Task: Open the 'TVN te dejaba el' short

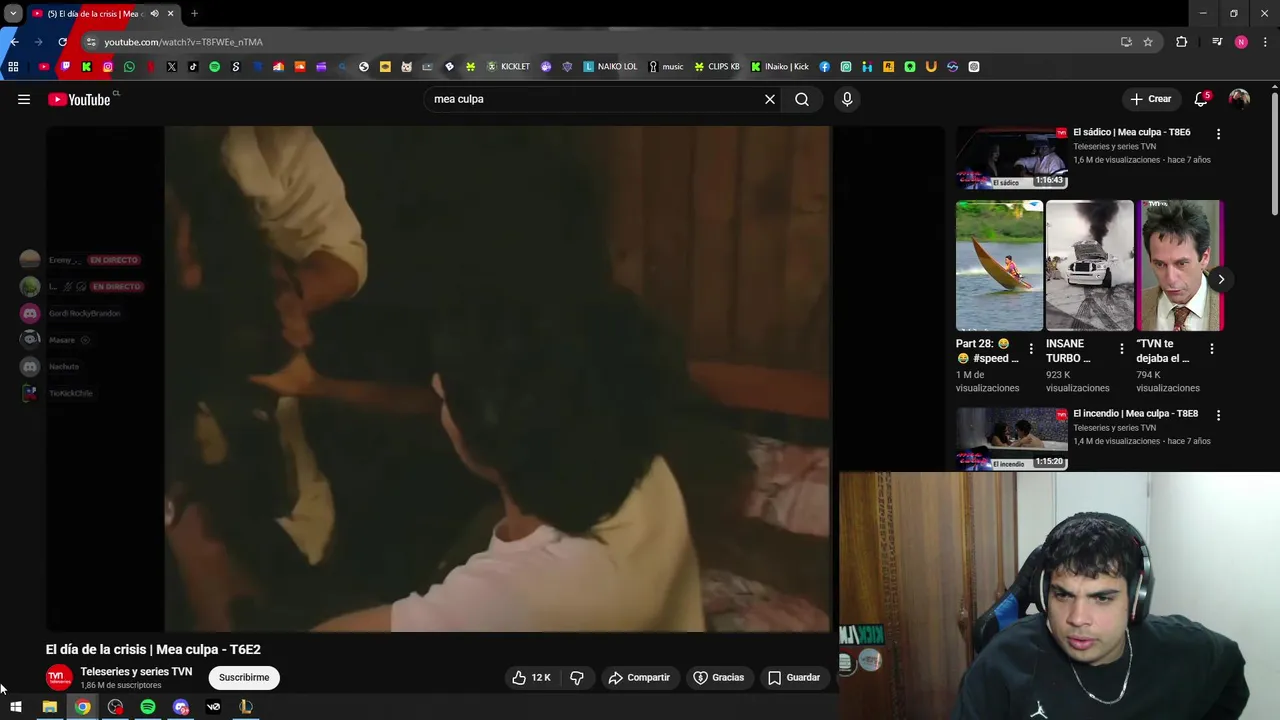Action: click(1180, 265)
